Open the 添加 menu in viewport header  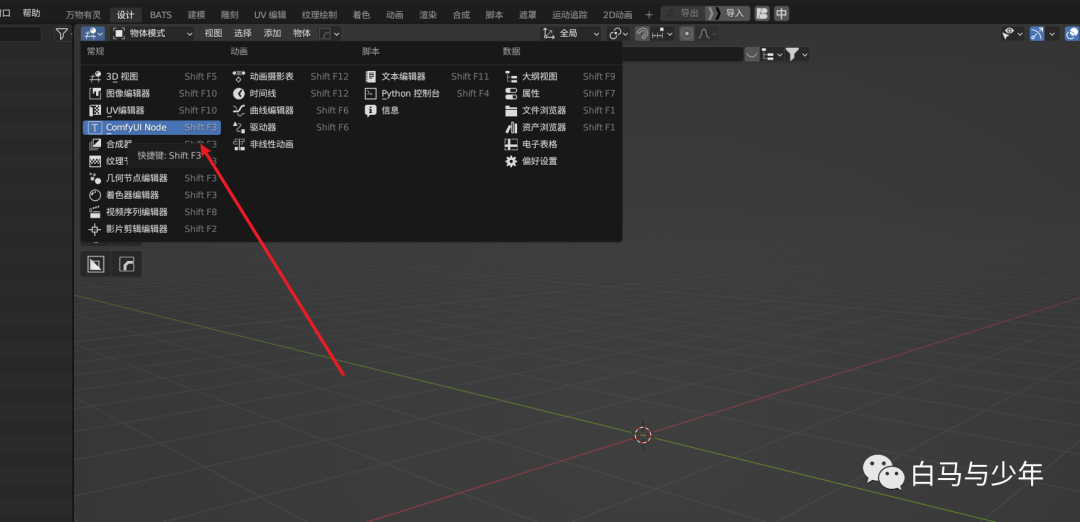click(x=272, y=33)
